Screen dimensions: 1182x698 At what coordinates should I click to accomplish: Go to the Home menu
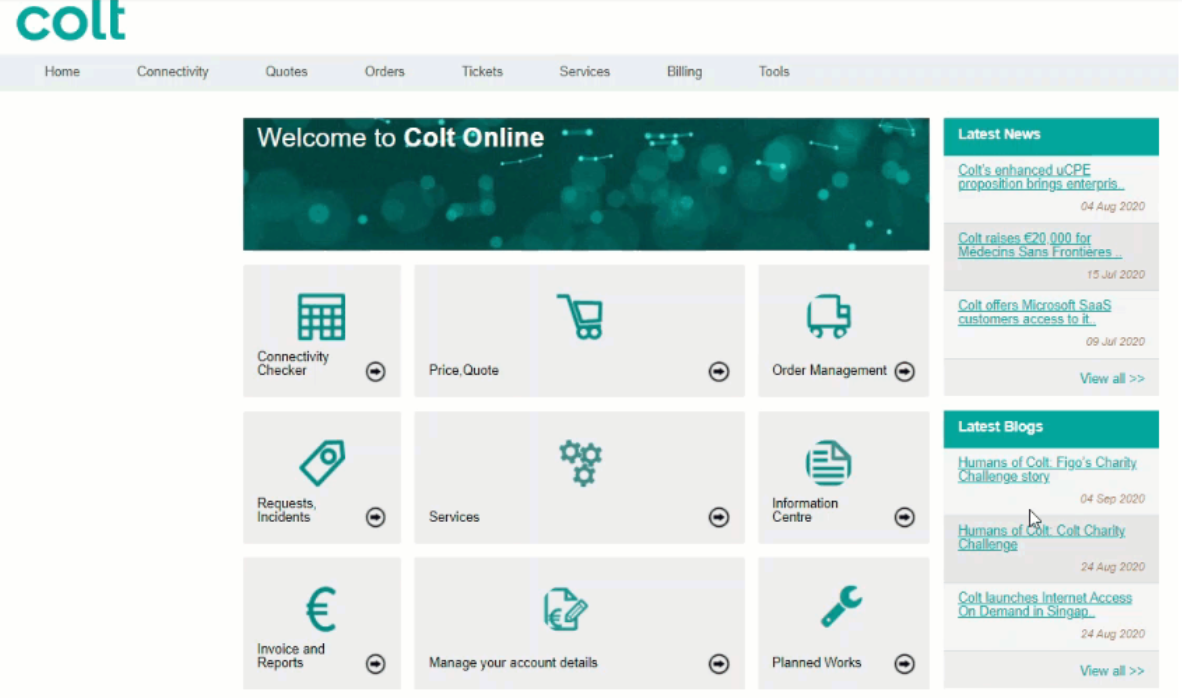[x=62, y=72]
